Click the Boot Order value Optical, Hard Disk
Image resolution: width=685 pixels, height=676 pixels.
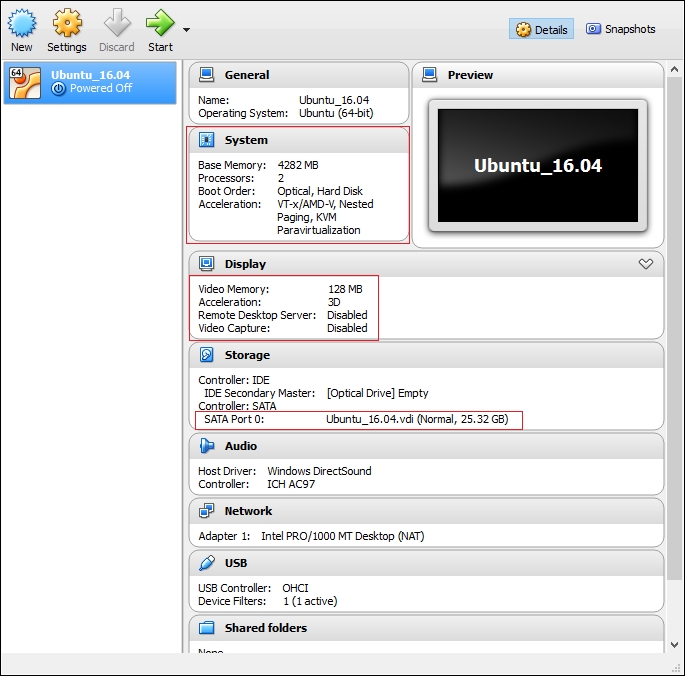click(x=320, y=191)
